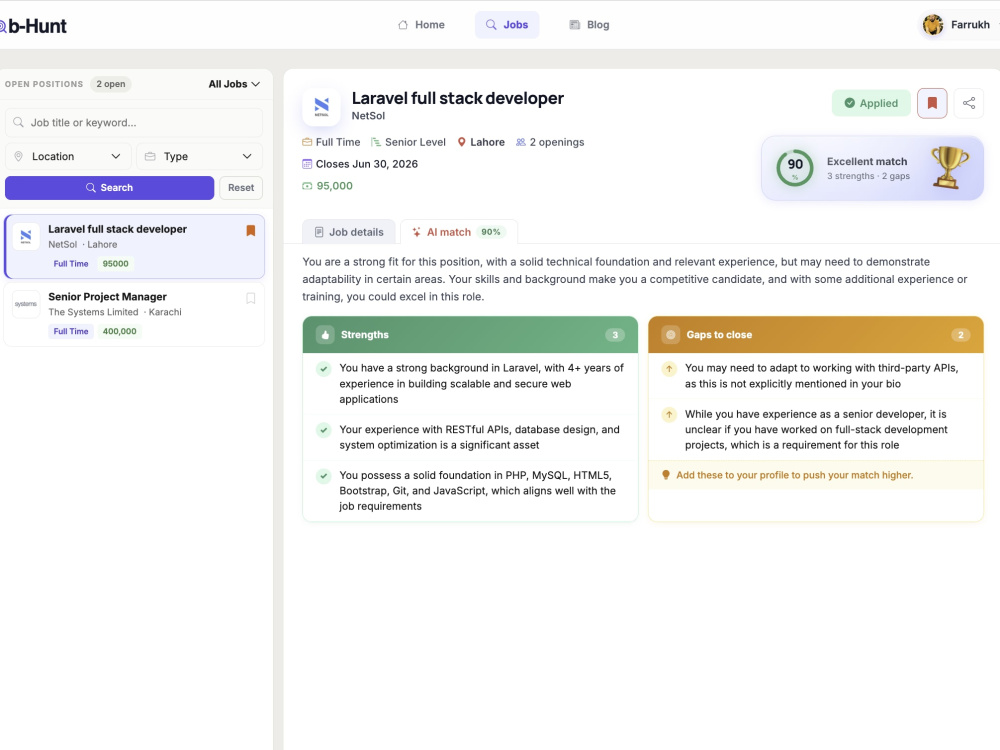Screen dimensions: 1000x750
Task: Select the Senior Project Manager card
Action: coord(134,314)
